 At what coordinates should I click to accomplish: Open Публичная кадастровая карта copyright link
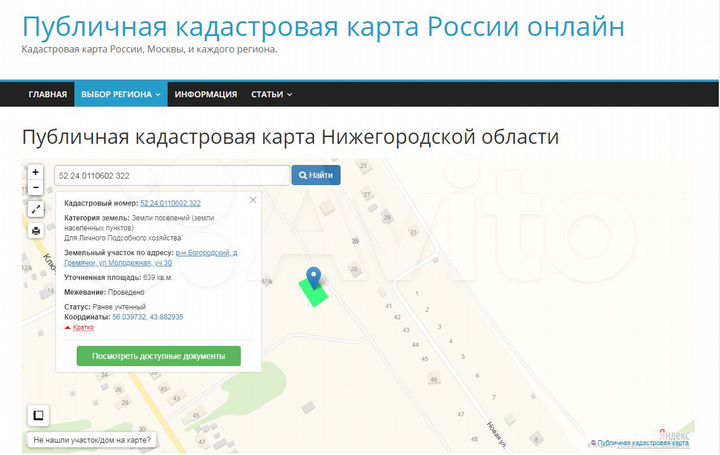click(643, 443)
